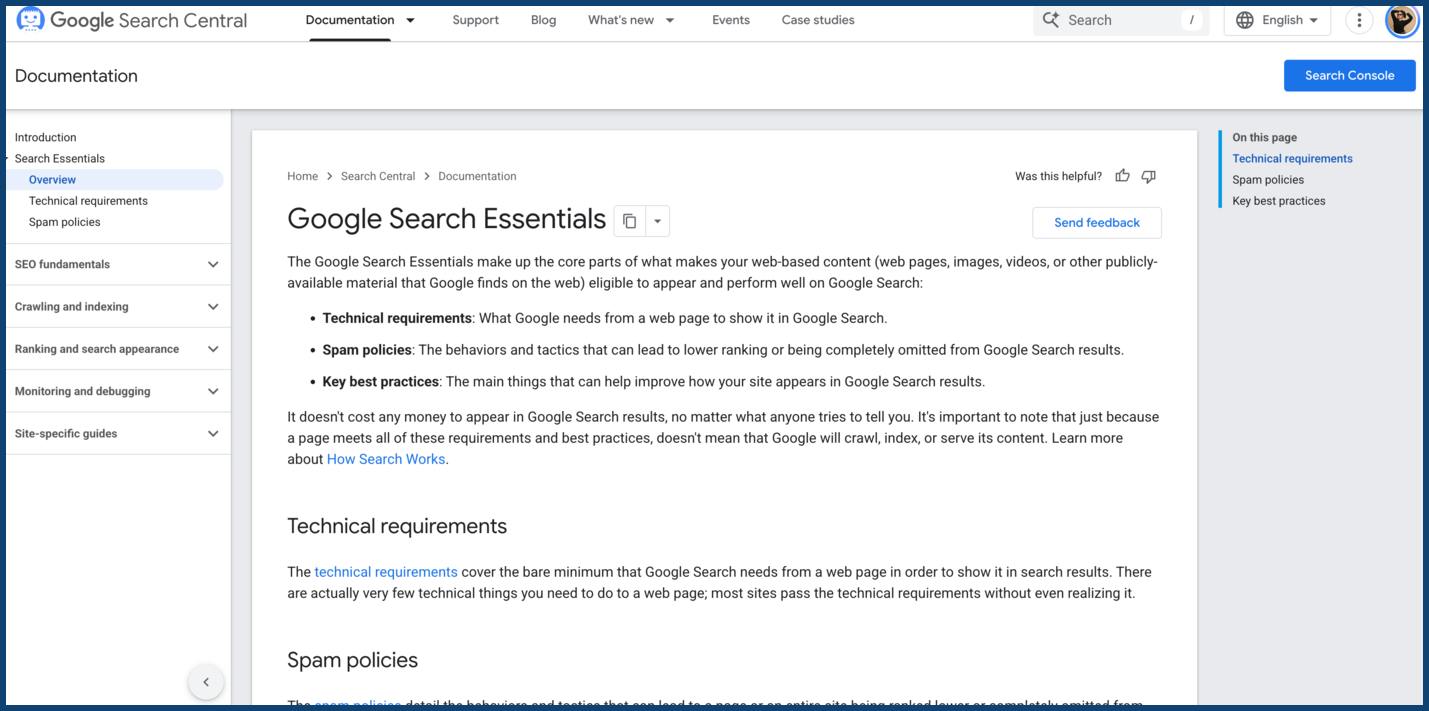This screenshot has width=1429, height=711.
Task: Jump to Technical requirements in On this page
Action: pos(1292,158)
